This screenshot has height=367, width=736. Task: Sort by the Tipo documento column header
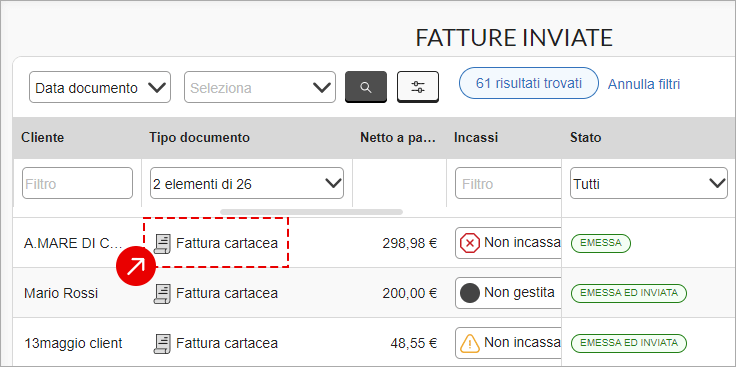tap(199, 138)
